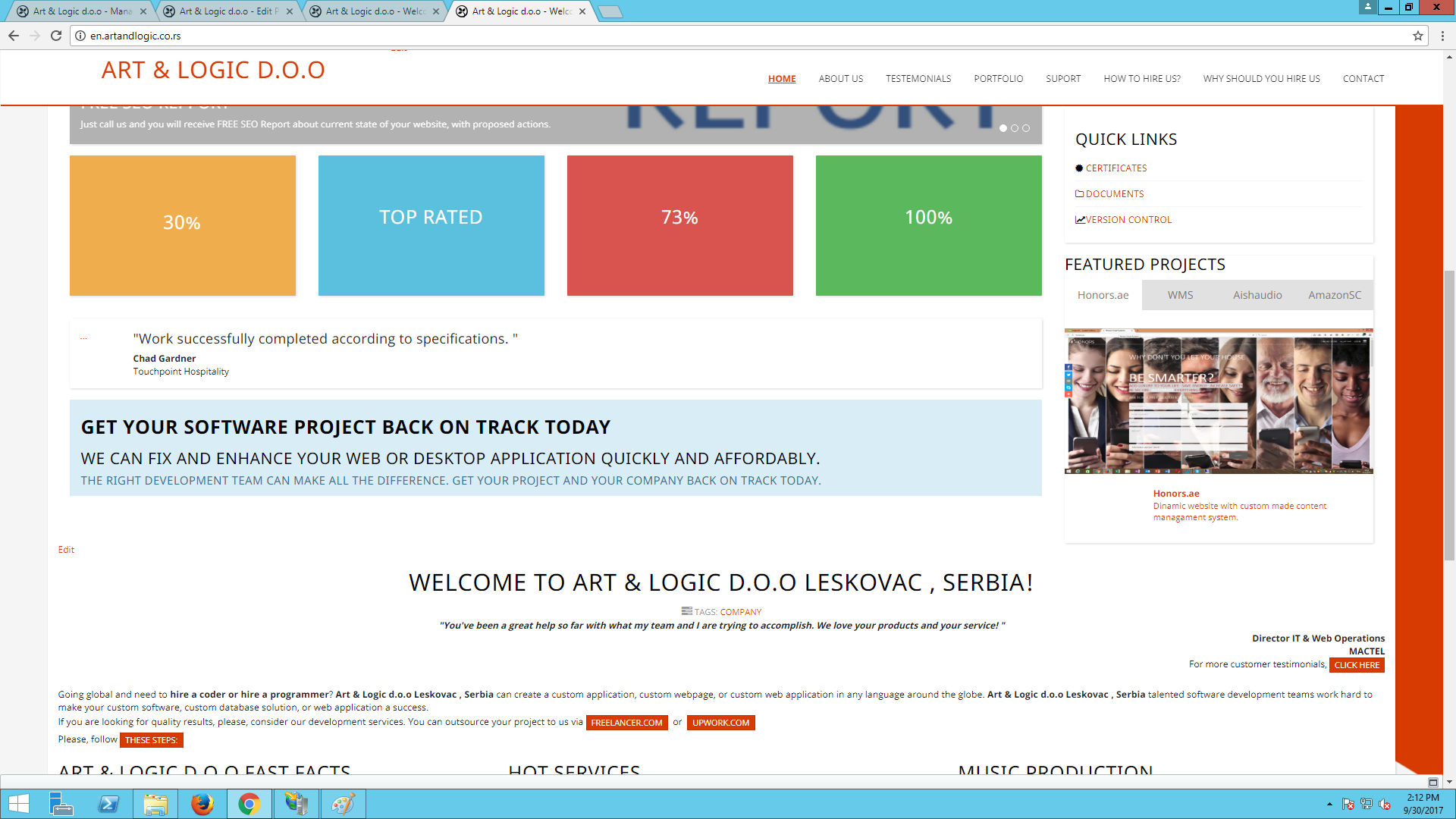
Task: Go back to the previous page
Action: (14, 36)
